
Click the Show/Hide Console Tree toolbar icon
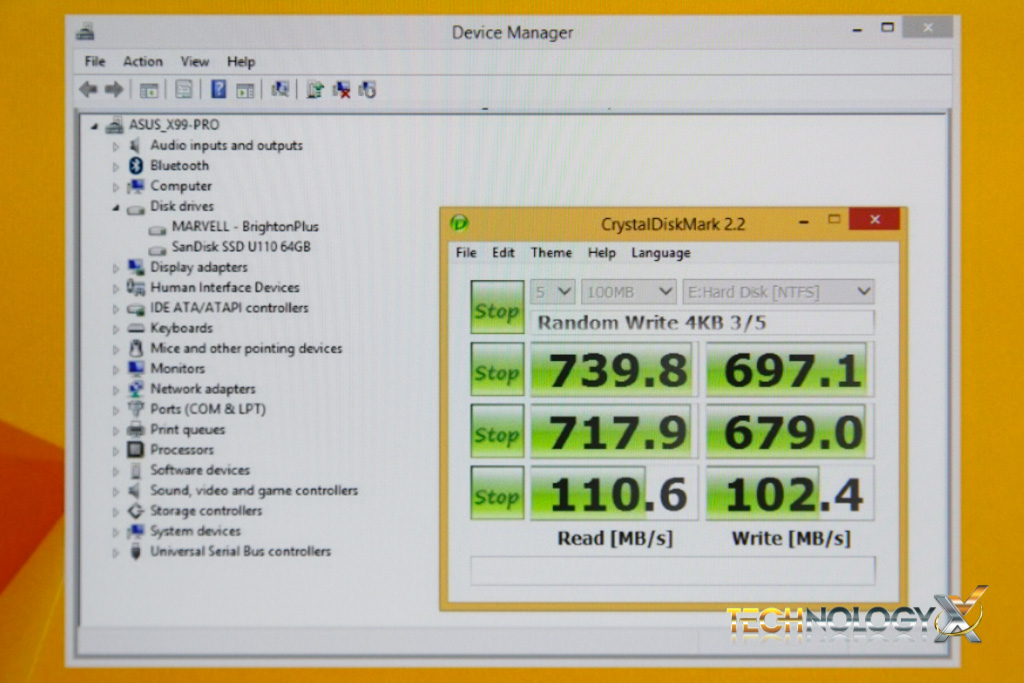click(x=149, y=90)
